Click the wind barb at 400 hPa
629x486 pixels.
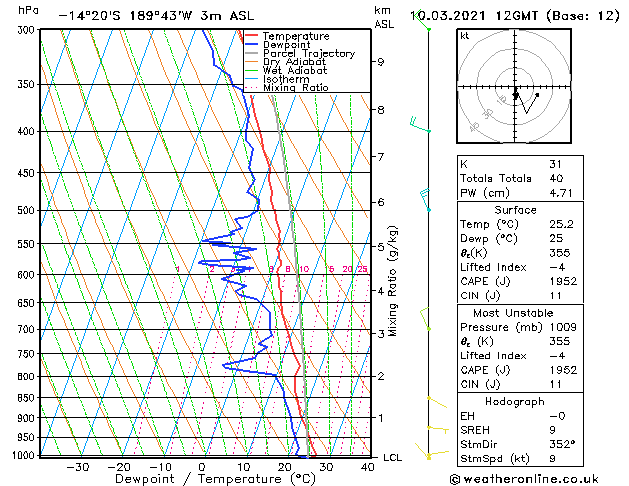coord(420,124)
